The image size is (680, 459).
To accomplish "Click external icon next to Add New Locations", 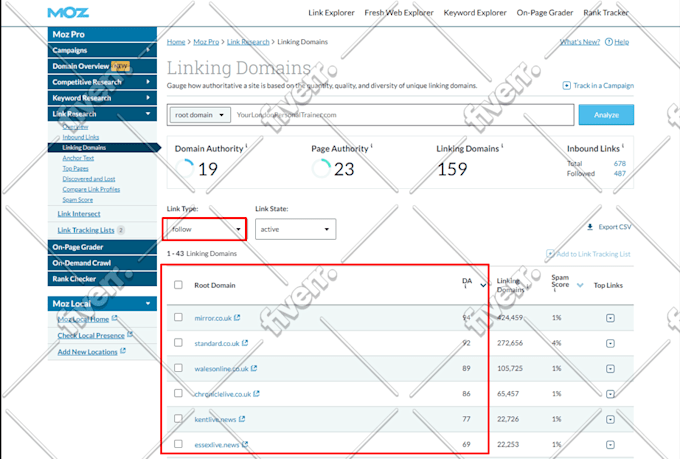I will tap(123, 351).
